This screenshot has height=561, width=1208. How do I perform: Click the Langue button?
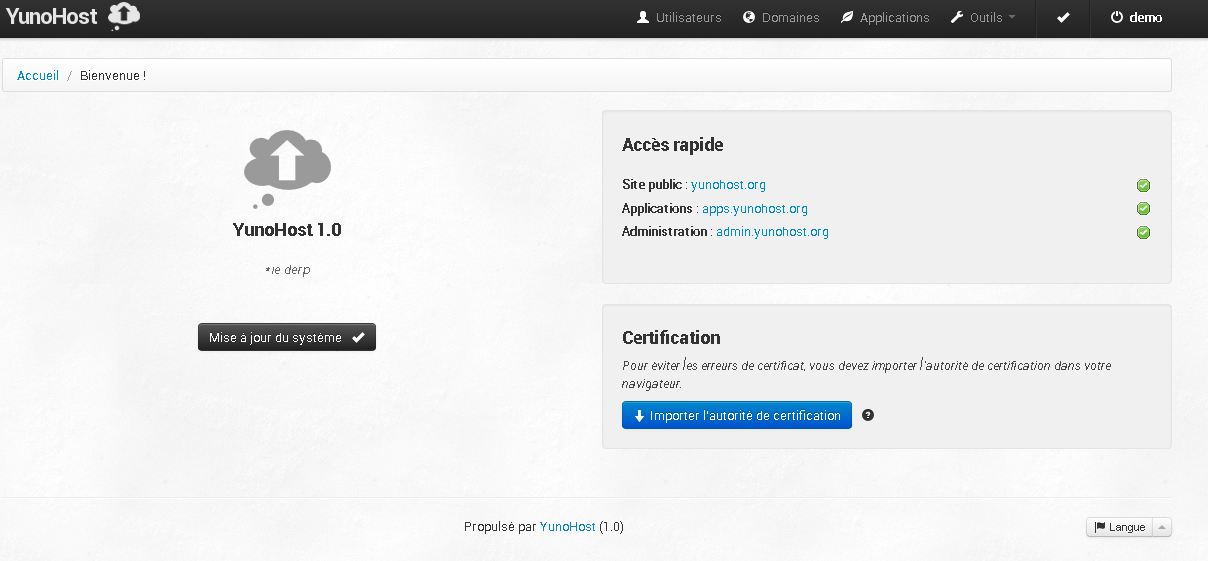tap(1119, 527)
